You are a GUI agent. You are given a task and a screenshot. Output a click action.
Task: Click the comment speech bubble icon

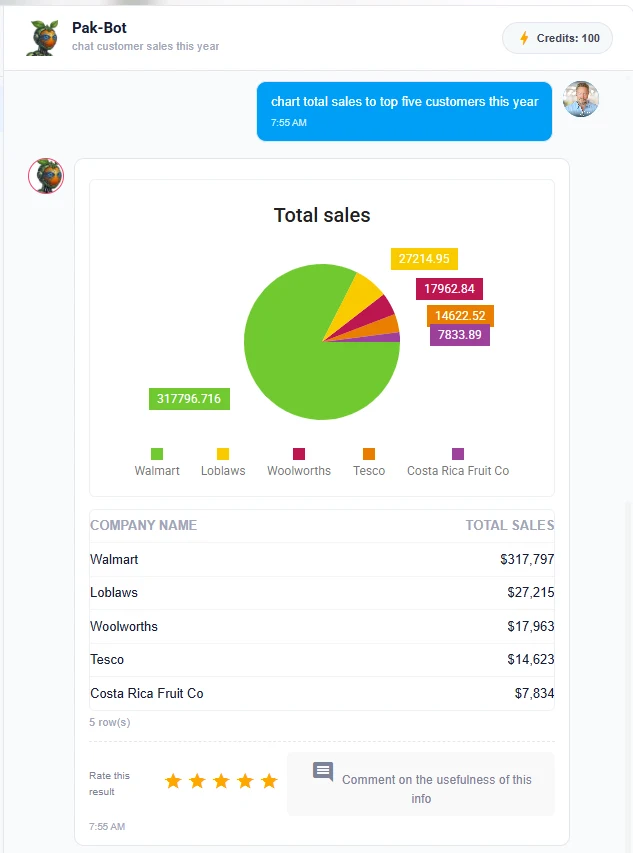pos(323,771)
